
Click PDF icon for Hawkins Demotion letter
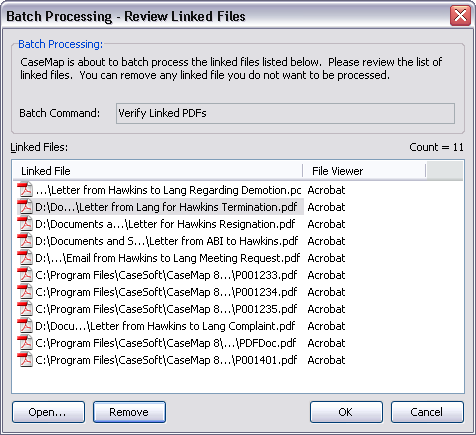tap(25, 190)
